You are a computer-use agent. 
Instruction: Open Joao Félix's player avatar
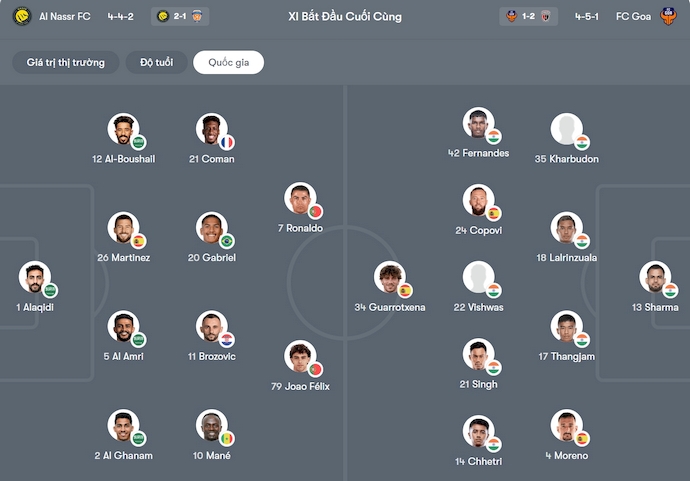tap(299, 357)
